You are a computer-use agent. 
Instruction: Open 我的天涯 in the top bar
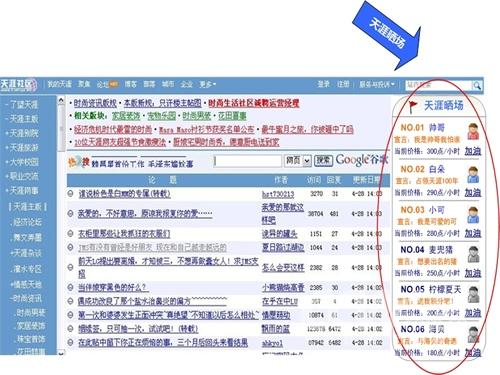click(59, 85)
